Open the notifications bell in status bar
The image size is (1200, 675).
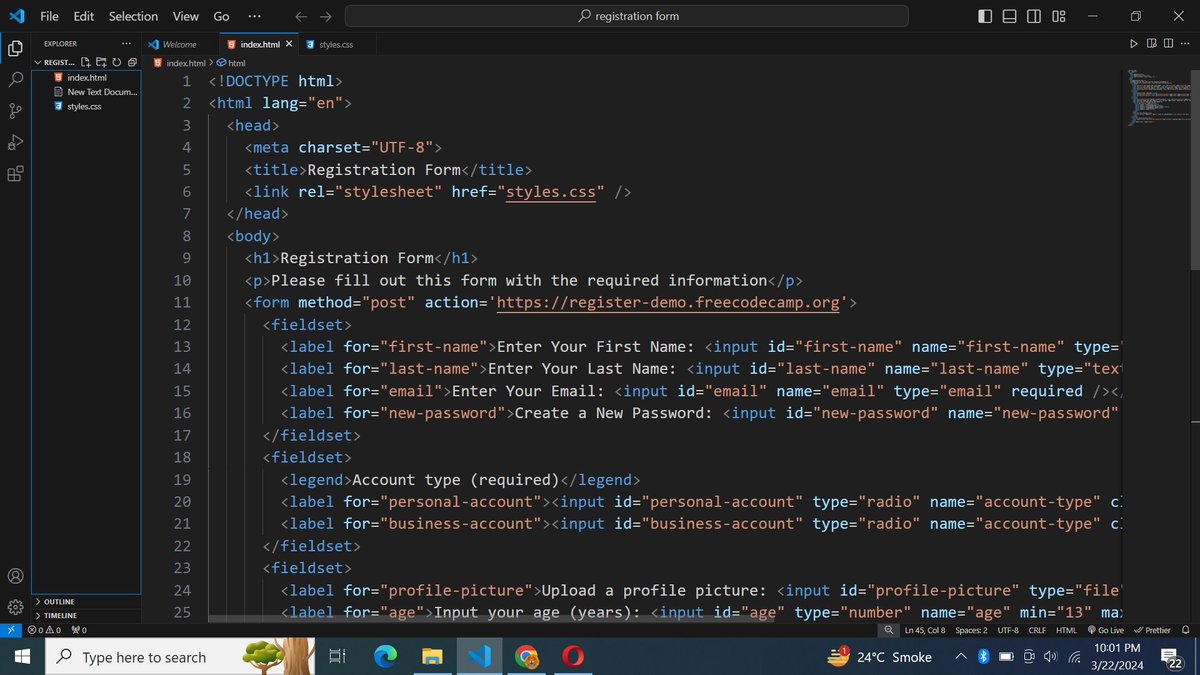(1186, 630)
